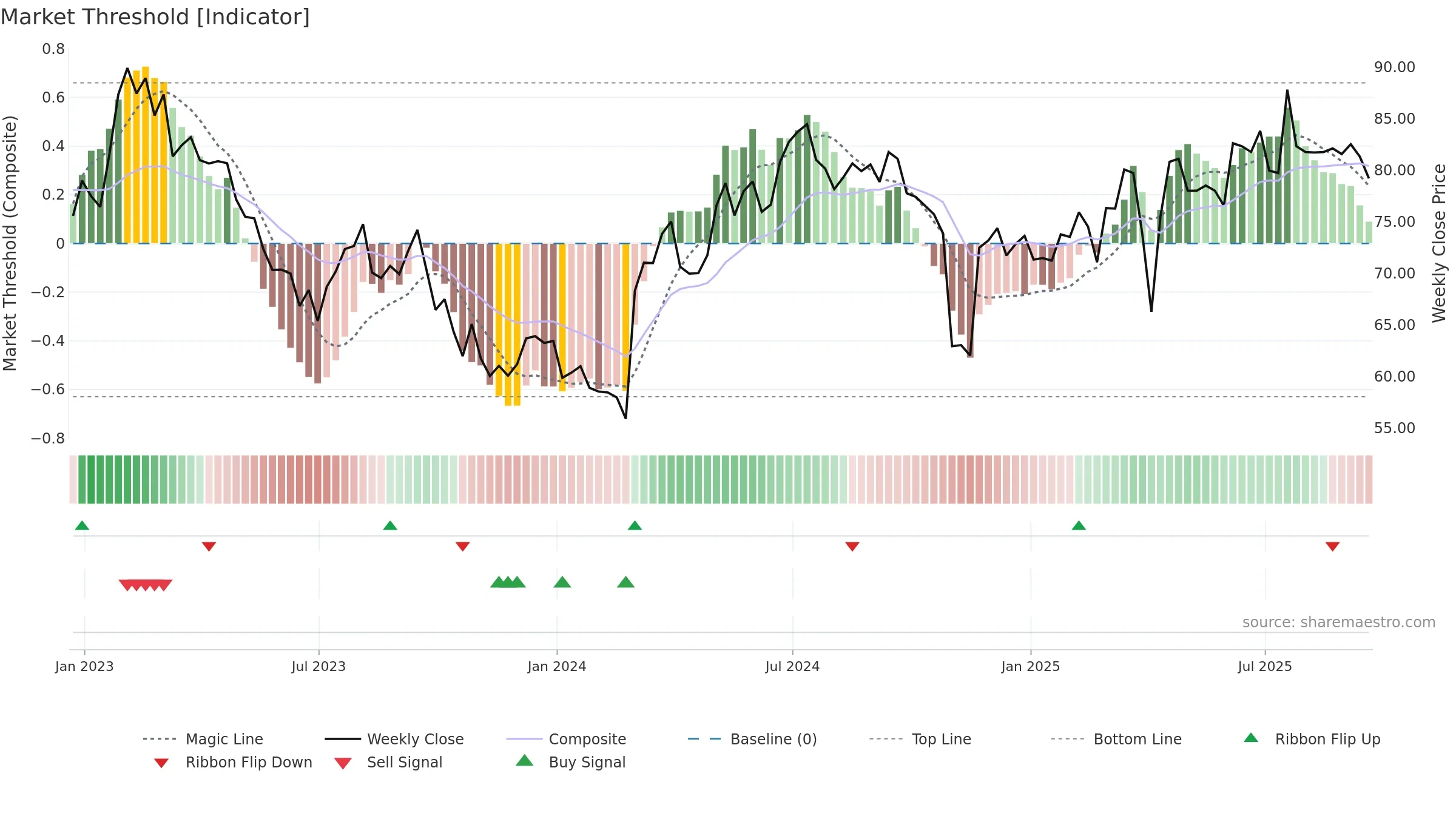Image resolution: width=1456 pixels, height=819 pixels.
Task: Click the green triangle icon beside Buy Signal
Action: pyautogui.click(x=524, y=760)
